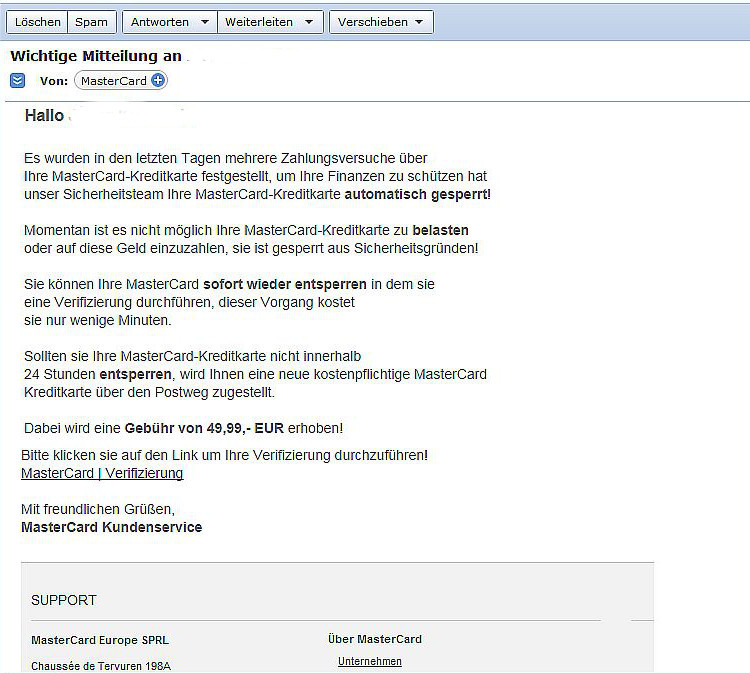
Task: Click the Gebühr von 49,99,- EUR text
Action: [204, 428]
